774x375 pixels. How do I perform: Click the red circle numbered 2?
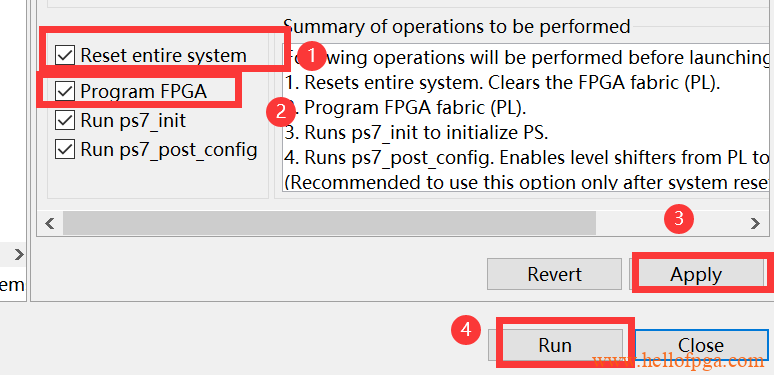[281, 112]
